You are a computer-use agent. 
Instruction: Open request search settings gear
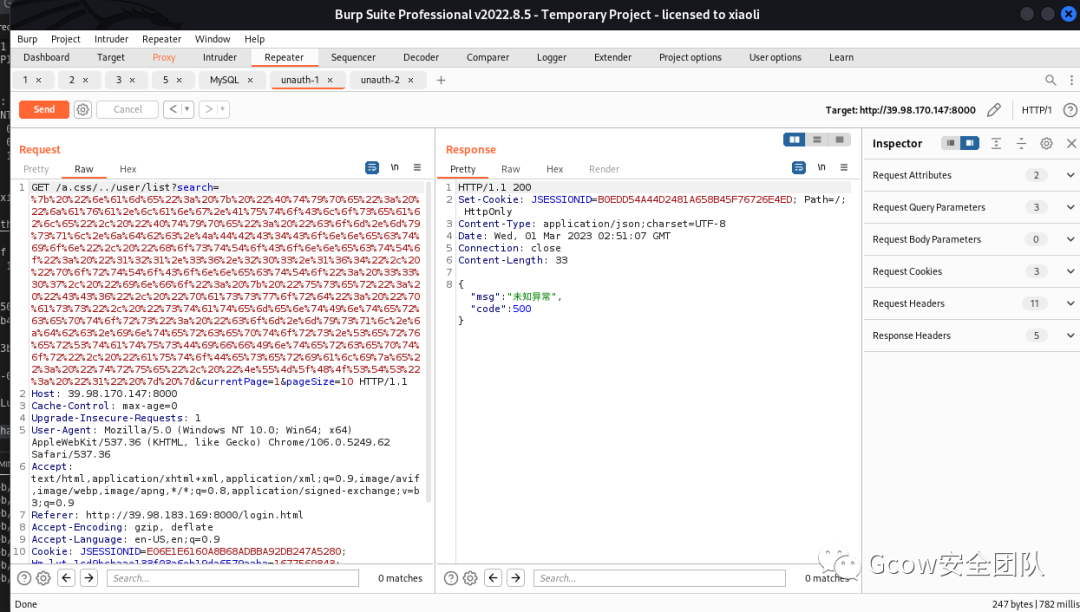[43, 578]
